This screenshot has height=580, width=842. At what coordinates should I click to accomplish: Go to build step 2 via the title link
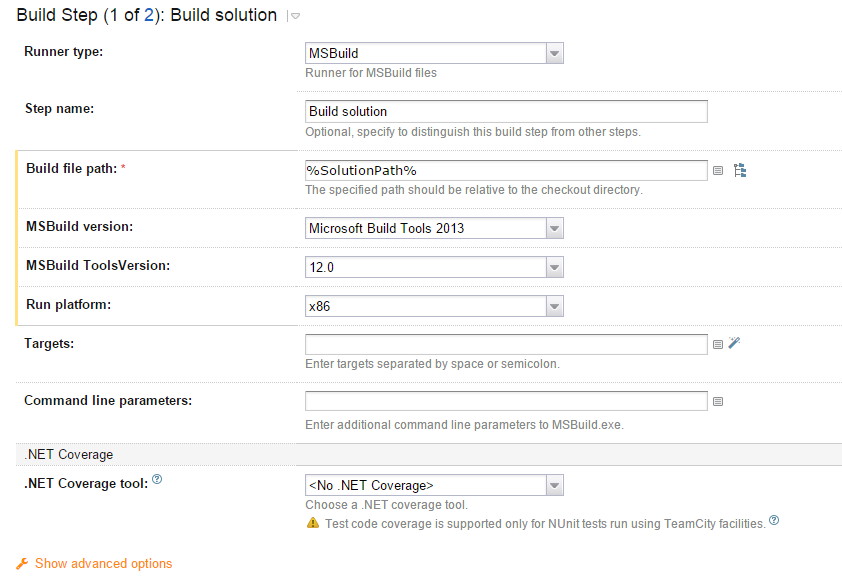(149, 15)
